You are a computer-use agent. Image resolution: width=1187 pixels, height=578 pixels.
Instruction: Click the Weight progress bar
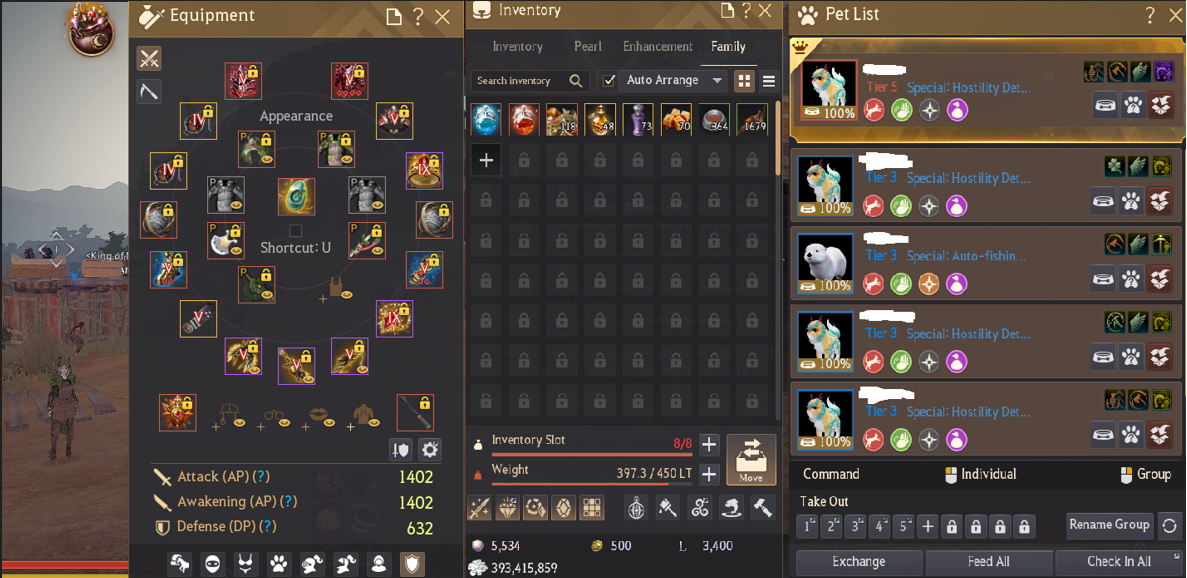click(591, 483)
